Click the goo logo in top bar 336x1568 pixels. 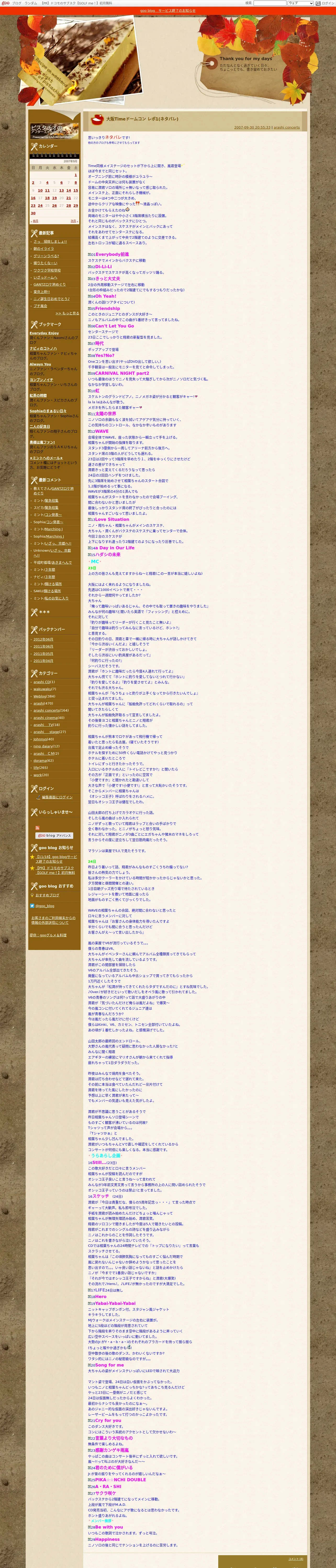pyautogui.click(x=5, y=3)
